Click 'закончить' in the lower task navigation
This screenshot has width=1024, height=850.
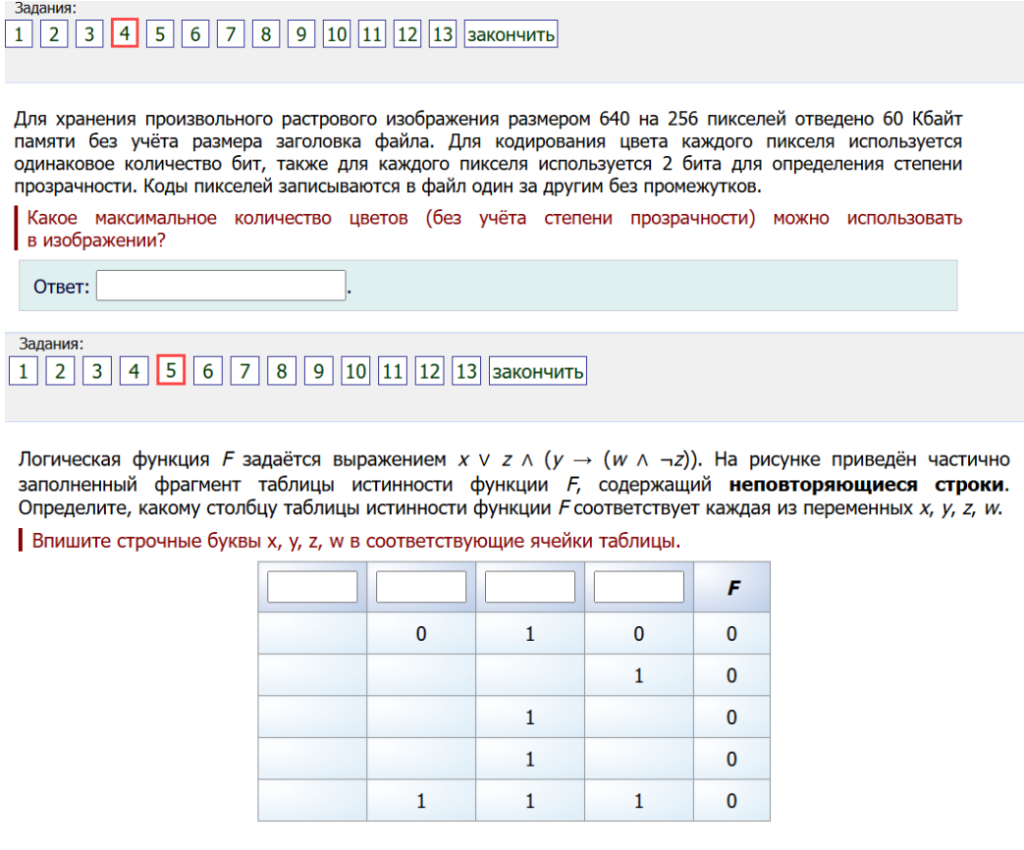(537, 372)
